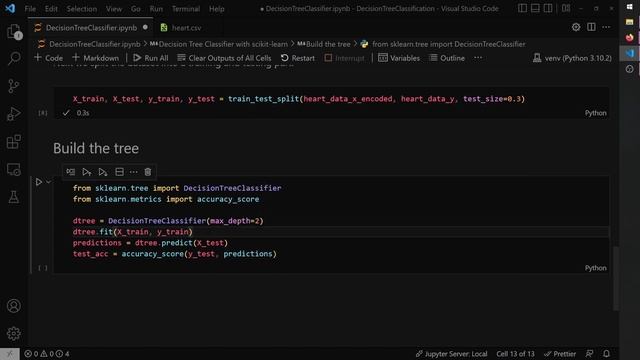Open the Run and Debug view
640x360 pixels.
tap(14, 114)
